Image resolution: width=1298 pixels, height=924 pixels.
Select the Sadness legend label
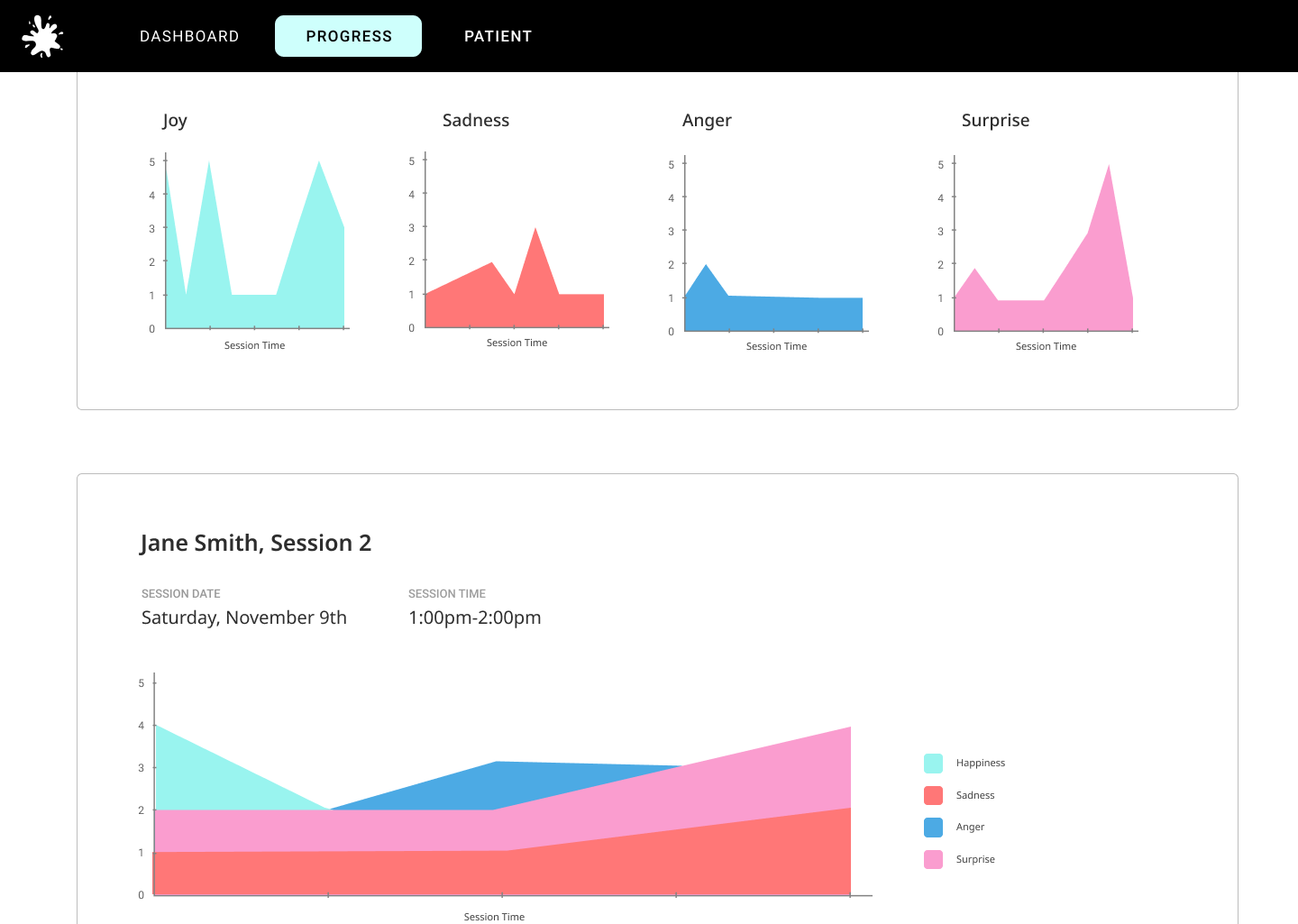tap(975, 795)
